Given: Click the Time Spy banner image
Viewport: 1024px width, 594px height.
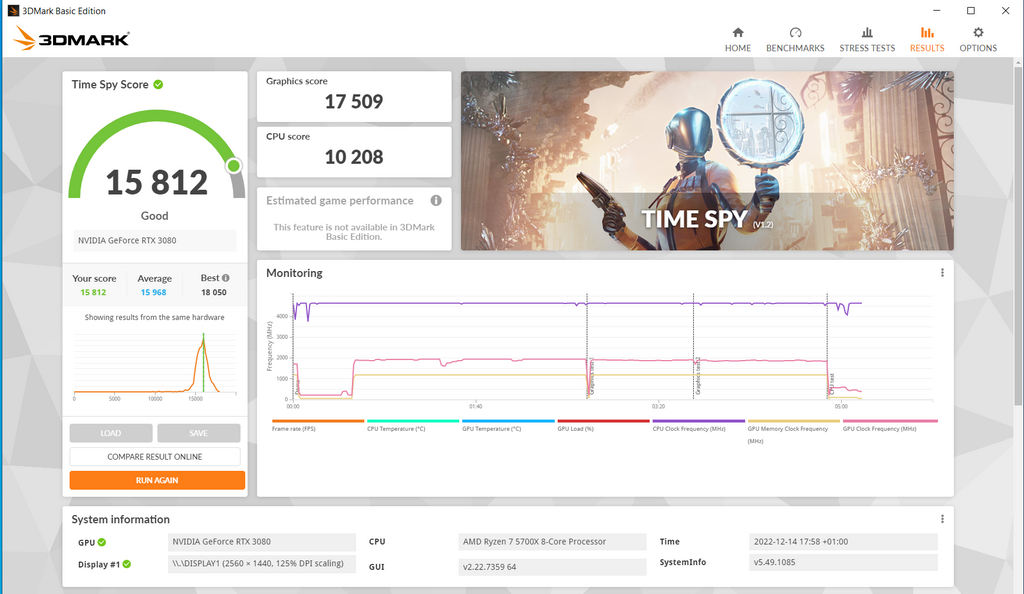Looking at the screenshot, I should tap(707, 161).
